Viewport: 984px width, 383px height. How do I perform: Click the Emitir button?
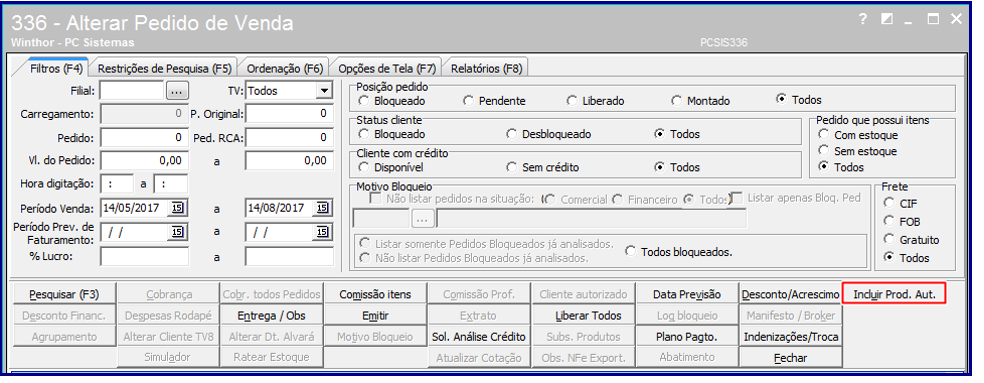[375, 316]
